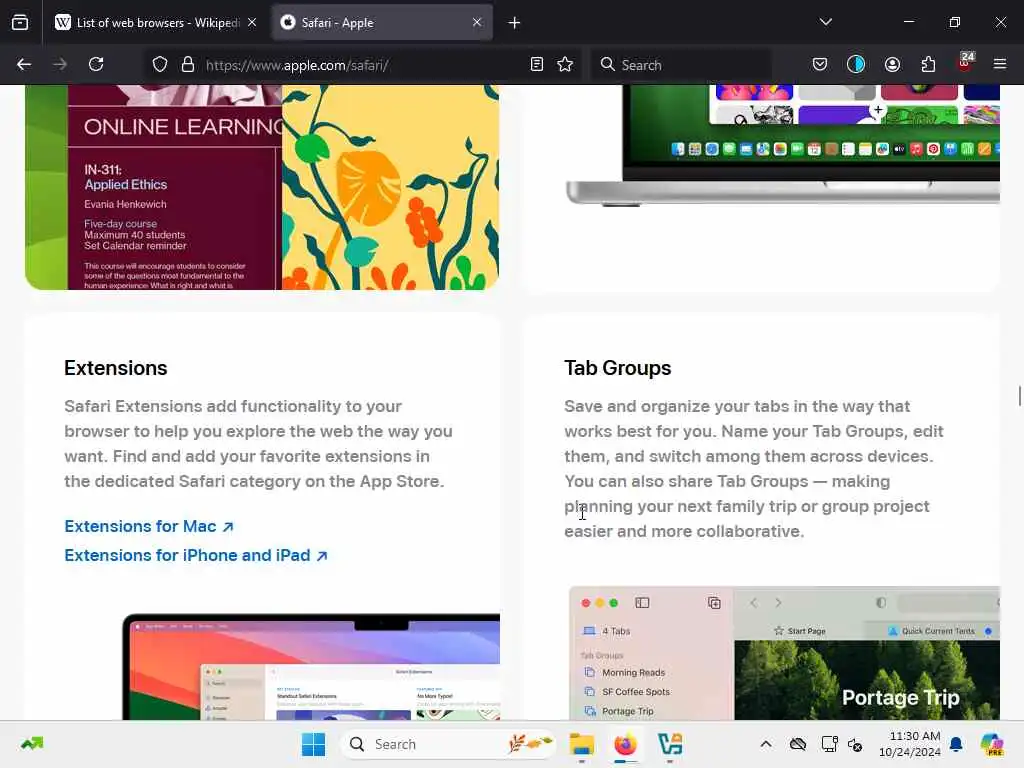The height and width of the screenshot is (768, 1024).
Task: Click the cloud sync tray icon
Action: point(797,744)
